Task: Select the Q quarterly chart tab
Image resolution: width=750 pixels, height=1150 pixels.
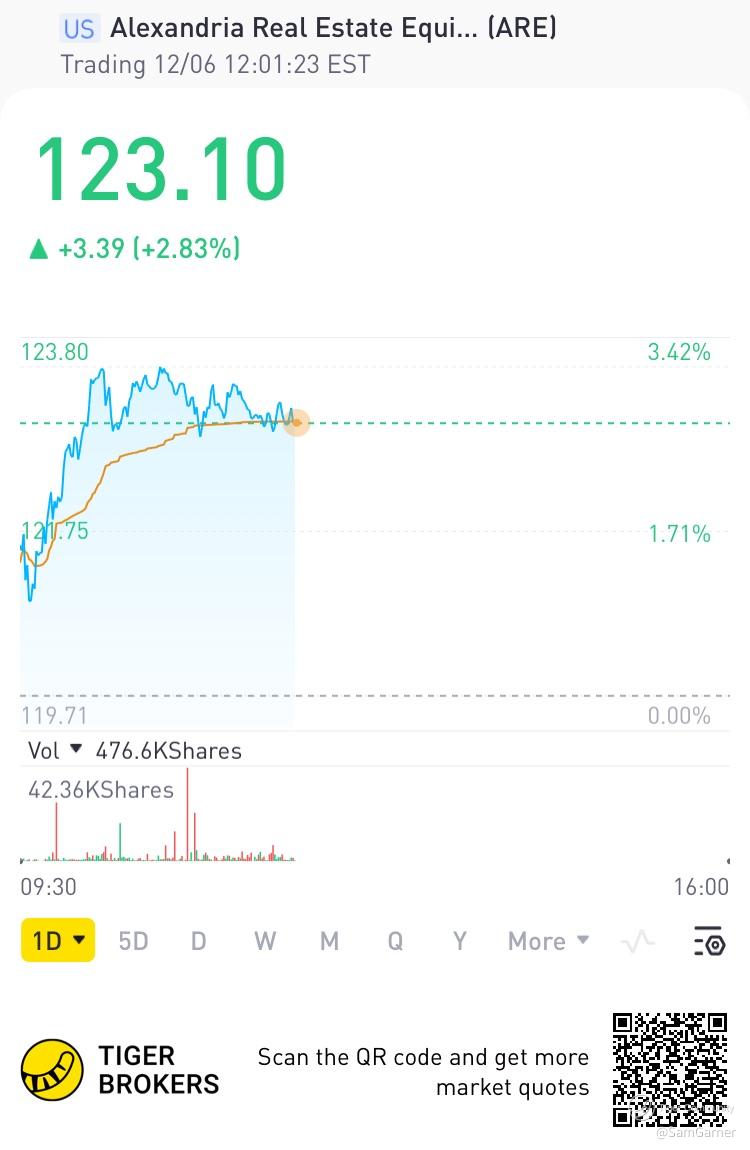Action: tap(395, 941)
